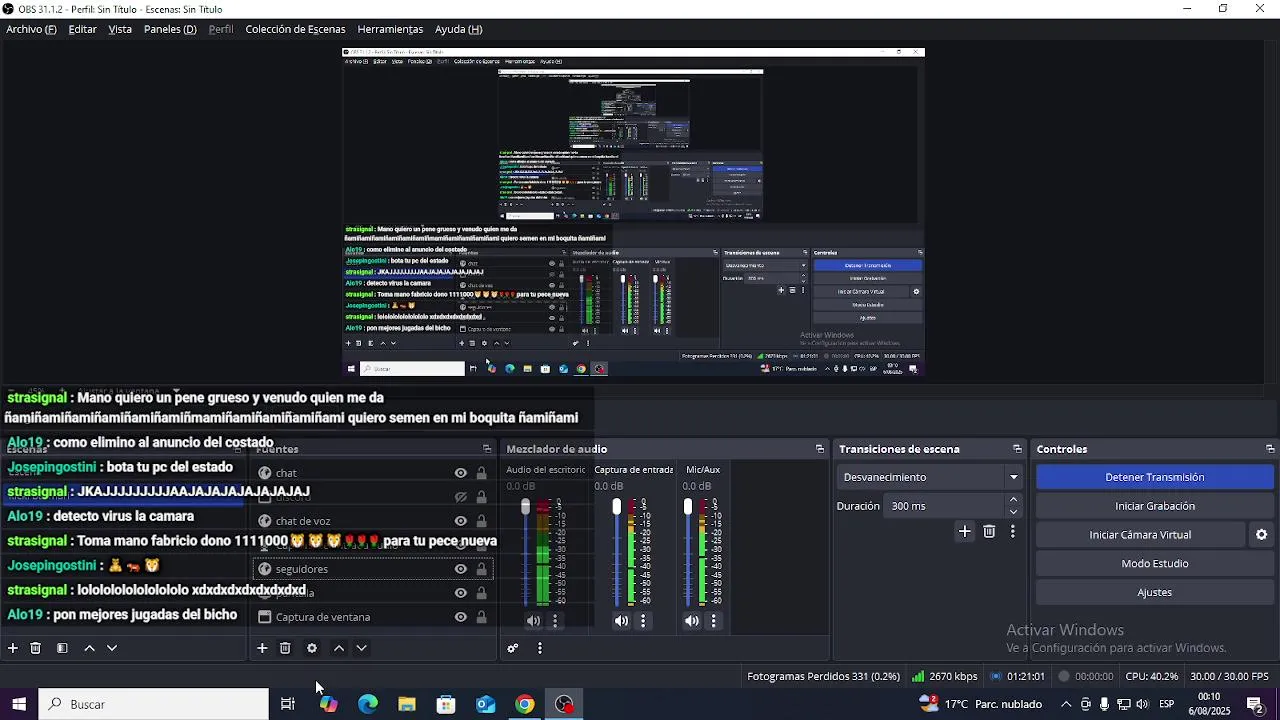Viewport: 1280px width, 720px height.
Task: Open audio mixer panel three-dot menu
Action: [x=540, y=648]
